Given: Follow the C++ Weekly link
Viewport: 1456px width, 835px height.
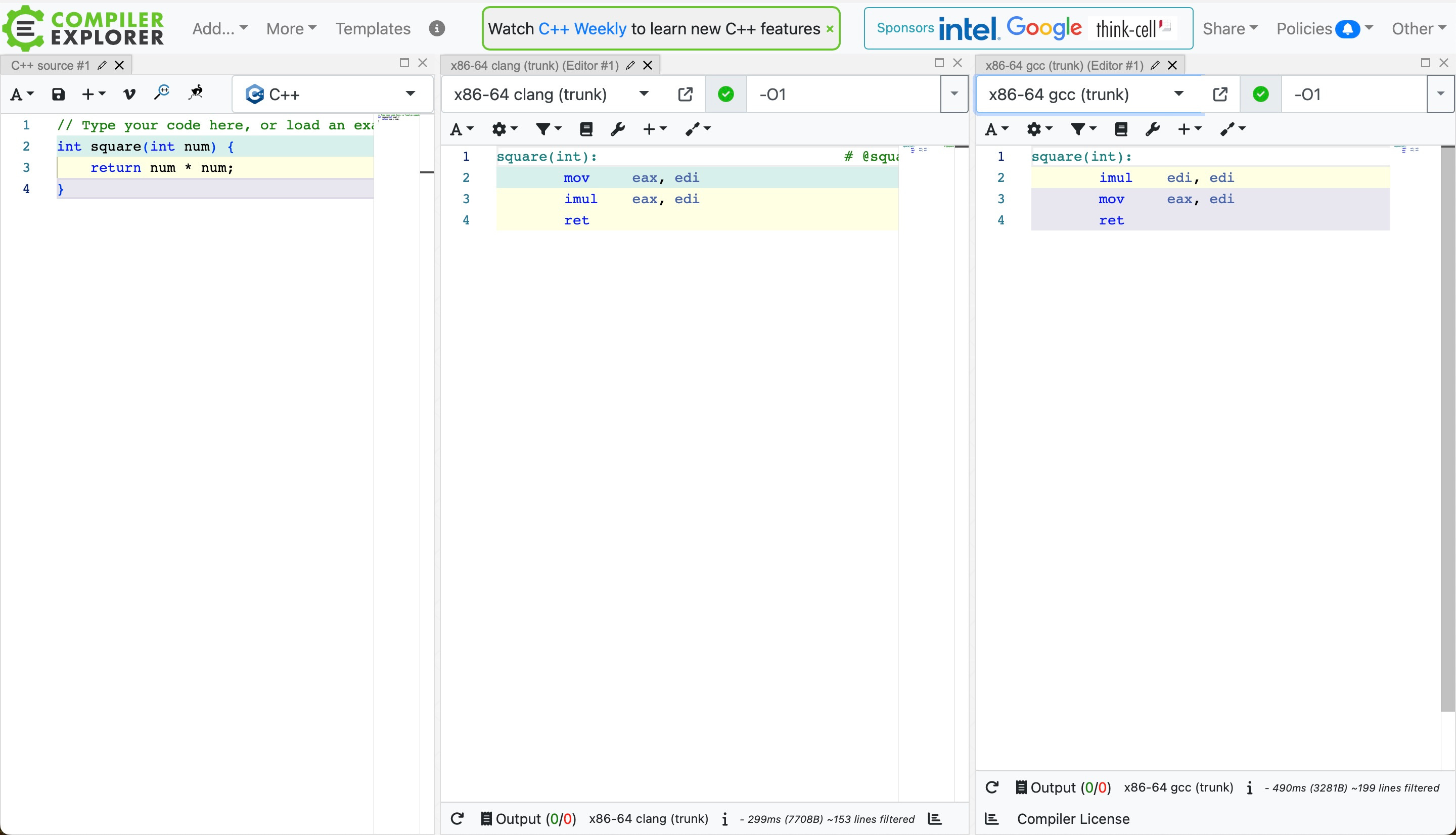Looking at the screenshot, I should [x=582, y=29].
